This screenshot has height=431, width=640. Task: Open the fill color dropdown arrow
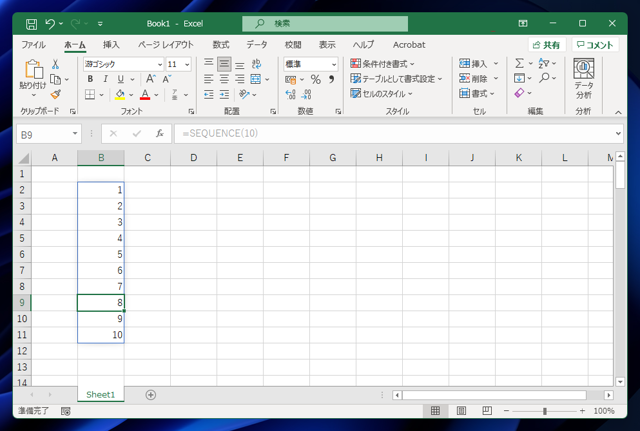(131, 95)
